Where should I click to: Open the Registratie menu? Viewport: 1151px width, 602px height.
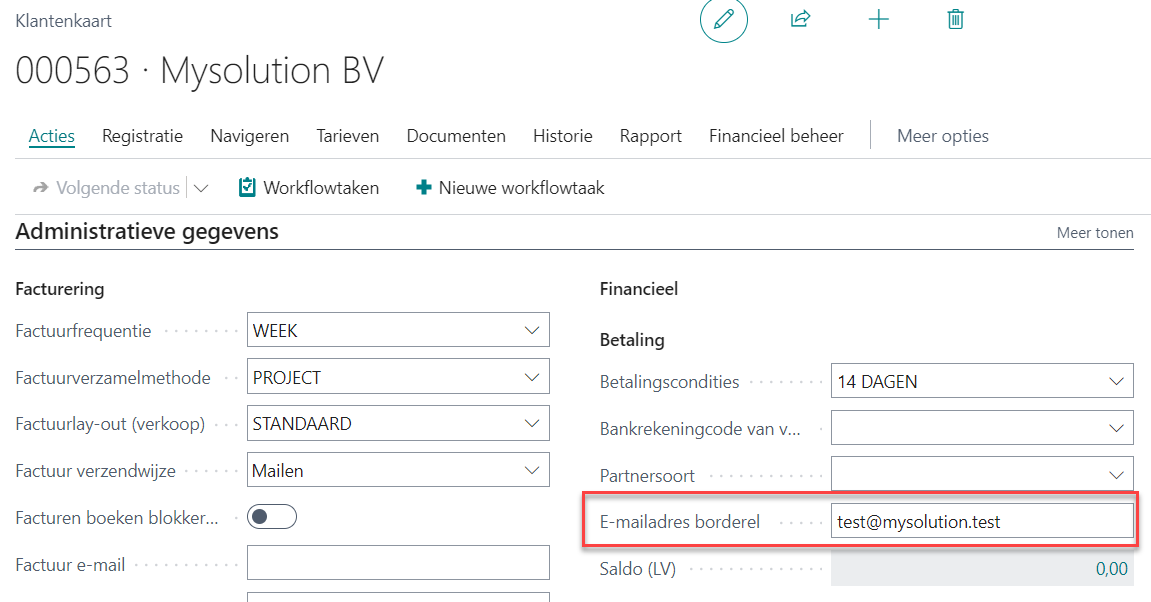click(x=142, y=136)
